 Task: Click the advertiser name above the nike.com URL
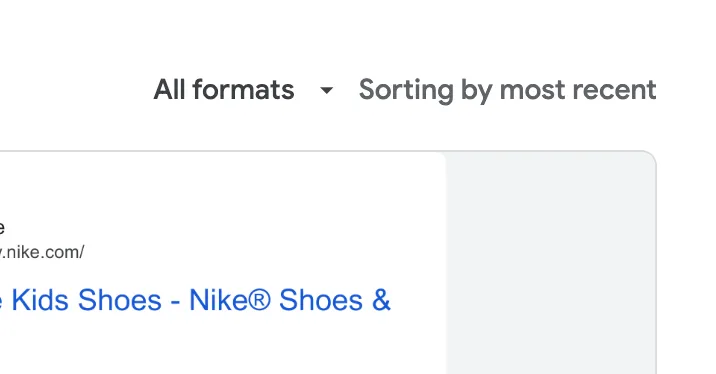point(2,227)
